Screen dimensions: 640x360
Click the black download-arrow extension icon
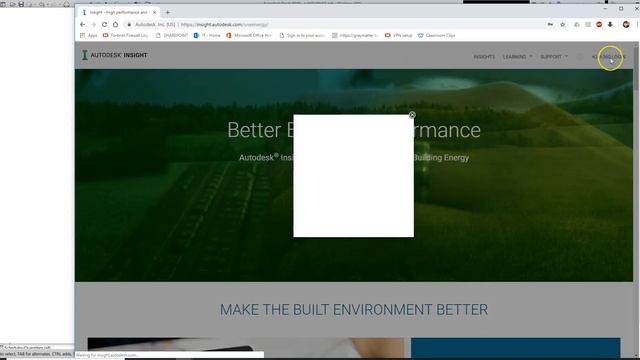[610, 24]
